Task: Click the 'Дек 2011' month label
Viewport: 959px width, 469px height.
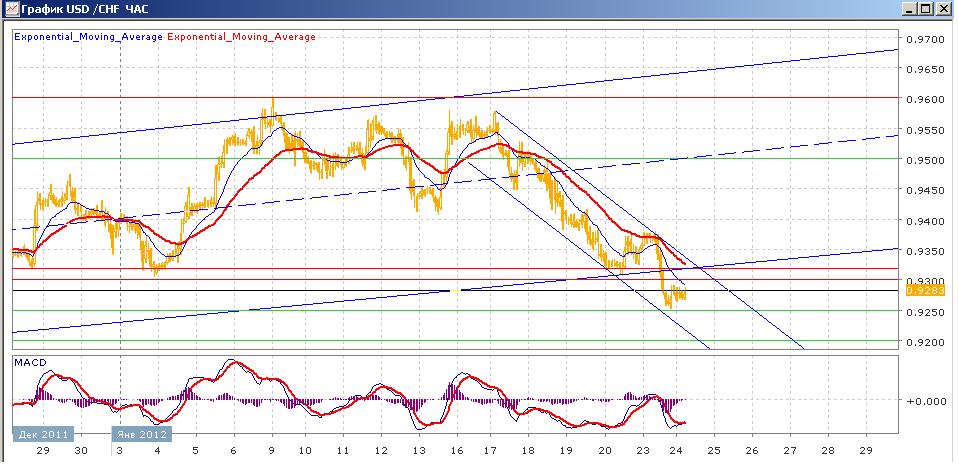Action: pyautogui.click(x=43, y=434)
